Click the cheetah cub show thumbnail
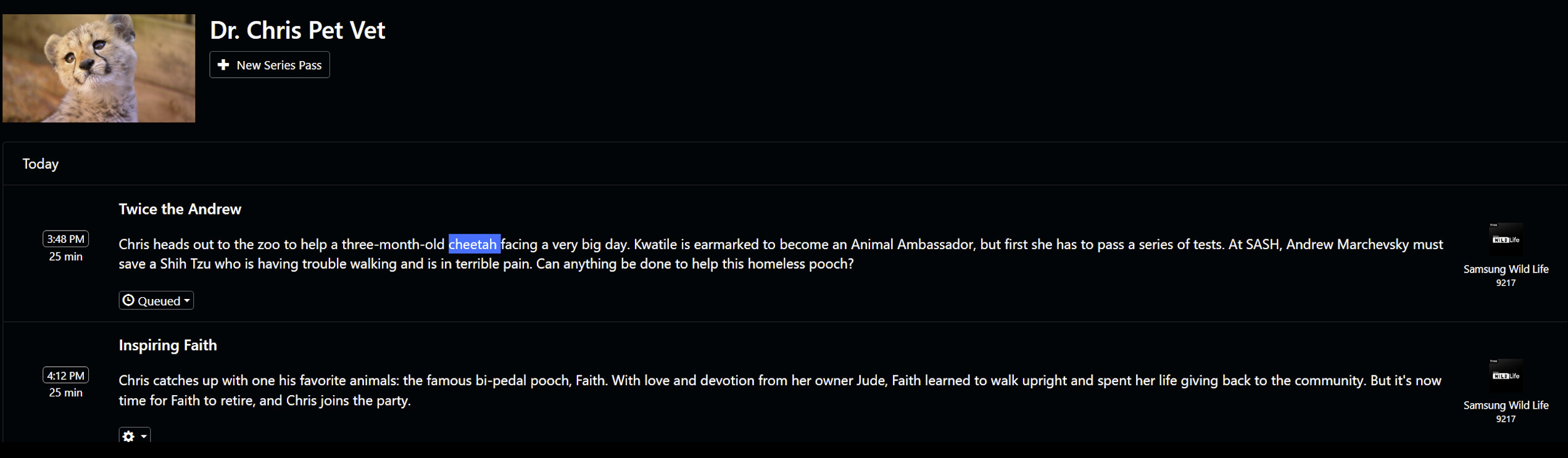This screenshot has height=458, width=1568. pyautogui.click(x=99, y=68)
